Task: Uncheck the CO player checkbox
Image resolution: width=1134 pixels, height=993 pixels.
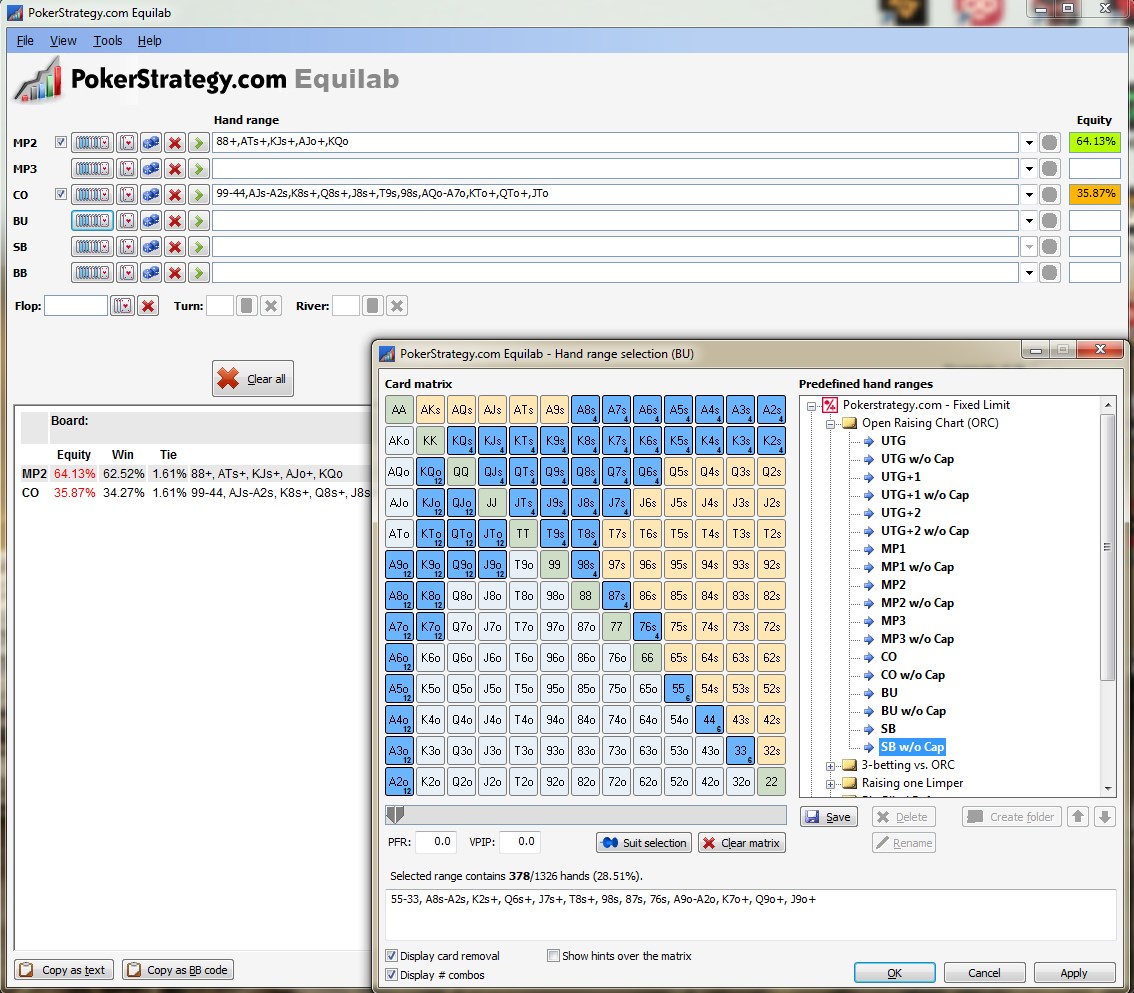Action: [x=61, y=194]
